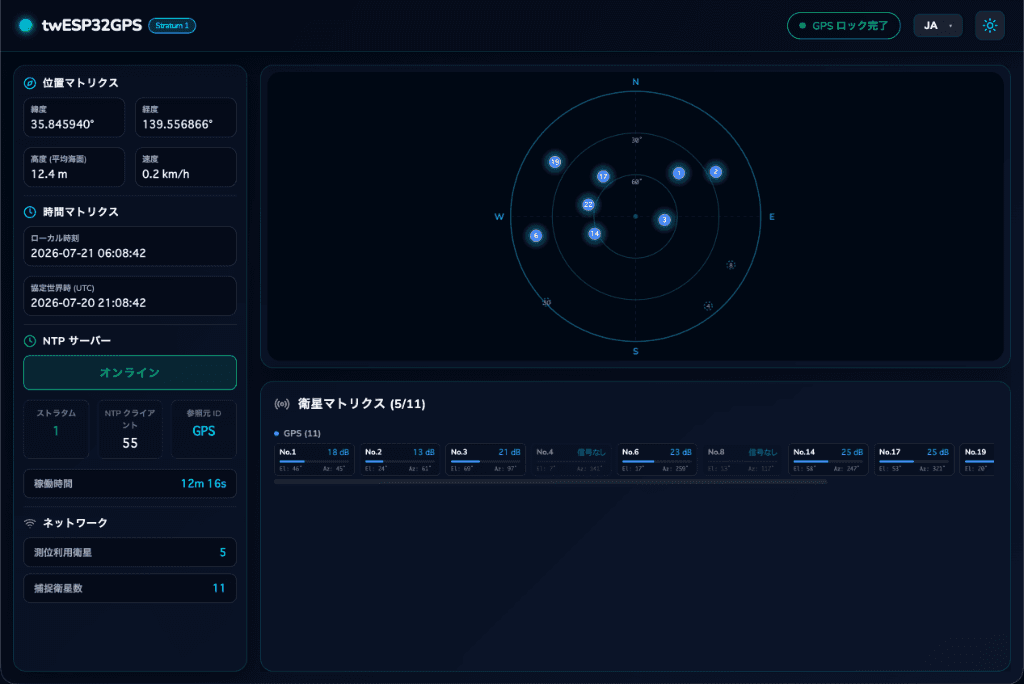Open the No.17 satellite card 25 dB
The height and width of the screenshot is (684, 1024).
914,460
